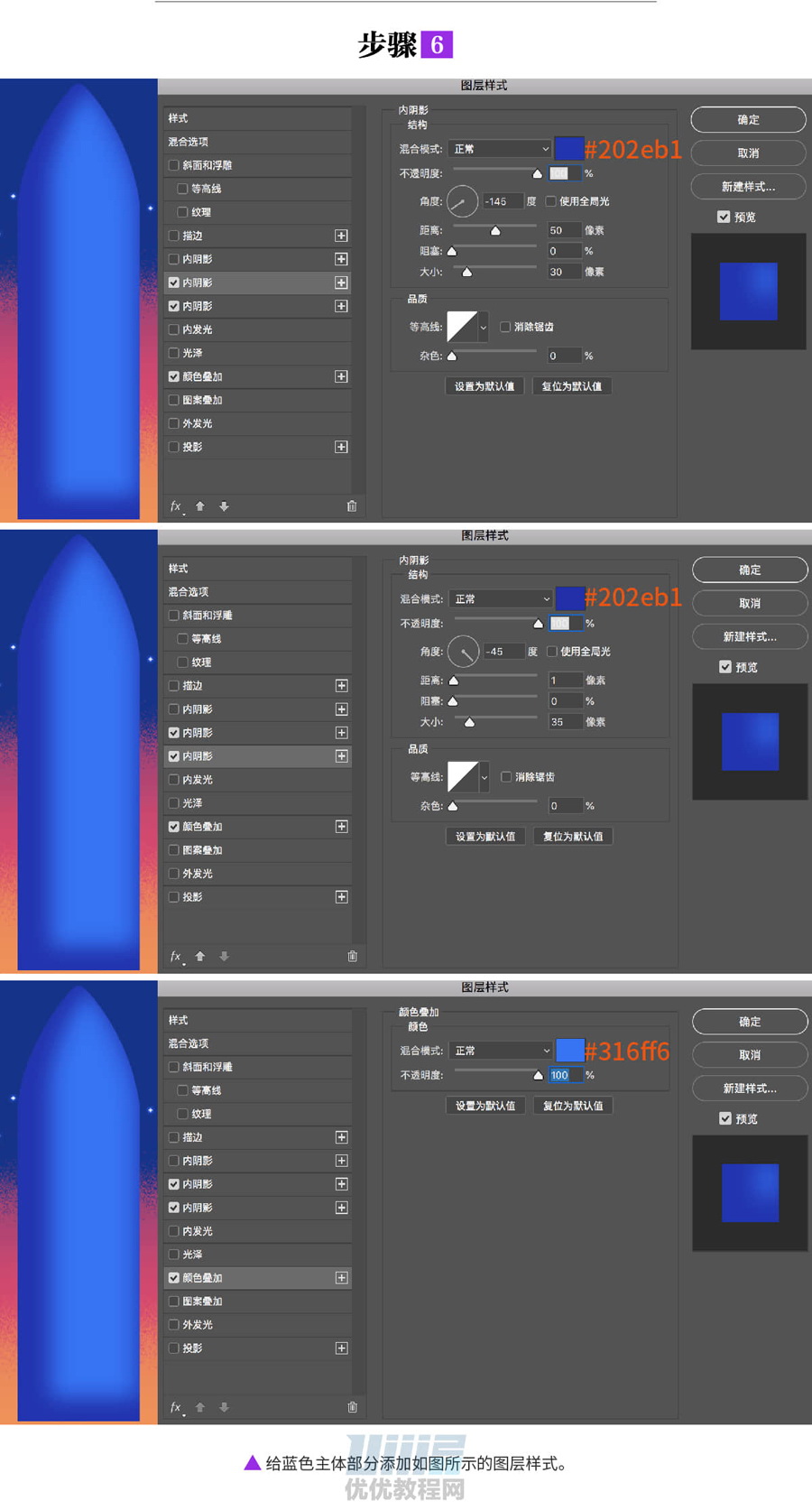Toggle 使用全局光 checkbox in angle -145 dialog
Image resolution: width=812 pixels, height=1510 pixels.
click(550, 201)
